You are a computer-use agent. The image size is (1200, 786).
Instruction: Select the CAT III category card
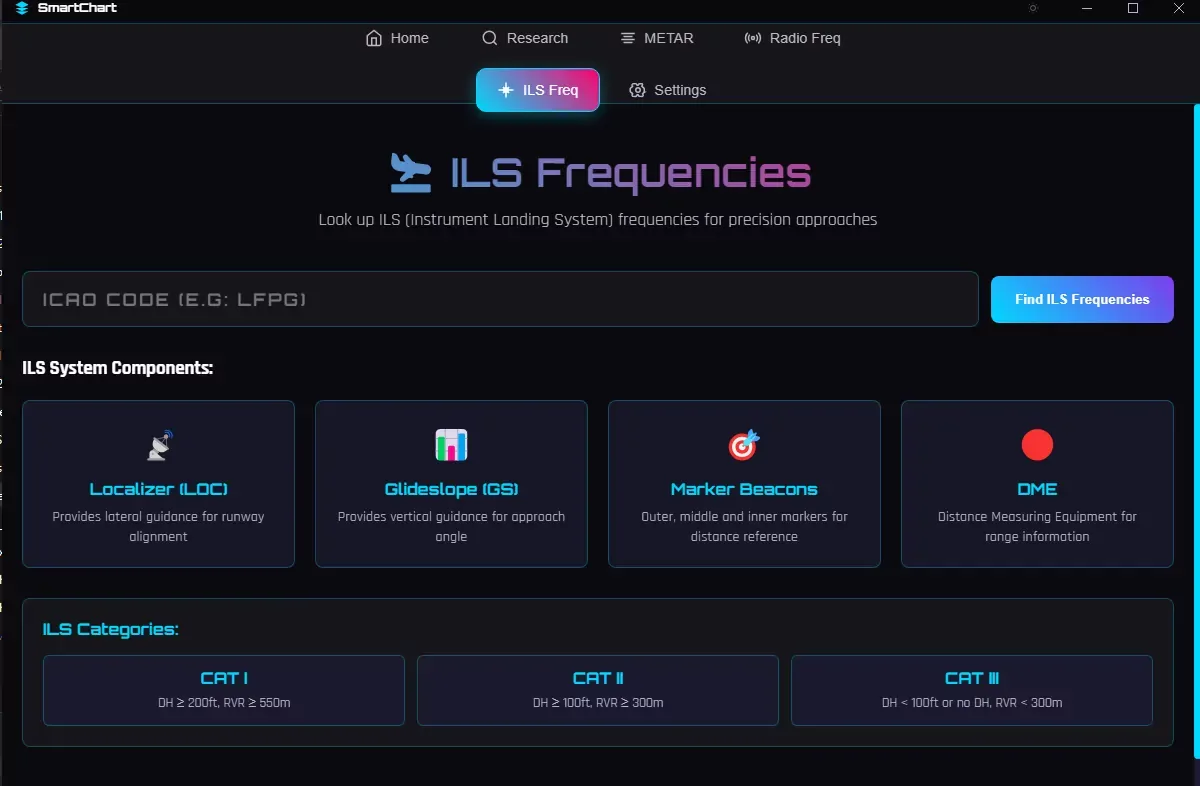pos(972,690)
